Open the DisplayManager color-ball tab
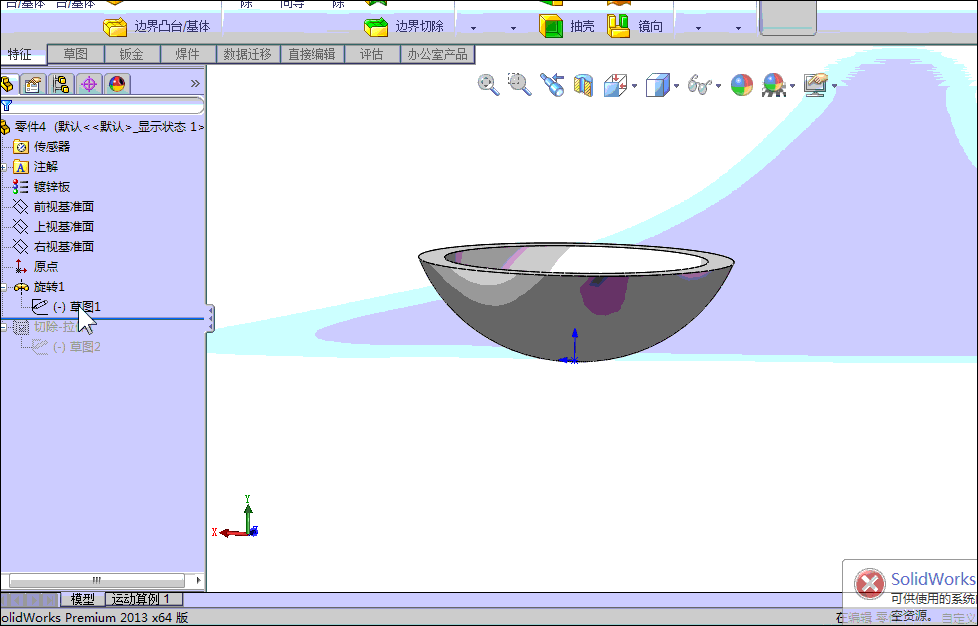Image resolution: width=978 pixels, height=626 pixels. point(117,84)
